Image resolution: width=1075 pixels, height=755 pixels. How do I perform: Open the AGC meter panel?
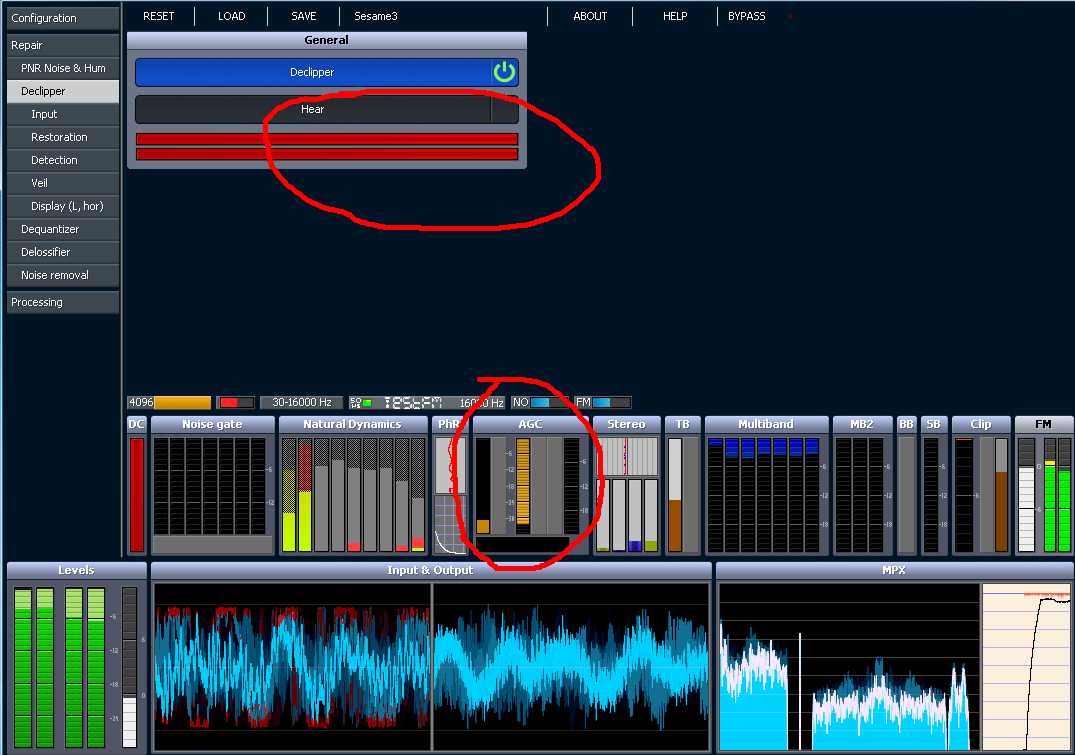click(530, 424)
